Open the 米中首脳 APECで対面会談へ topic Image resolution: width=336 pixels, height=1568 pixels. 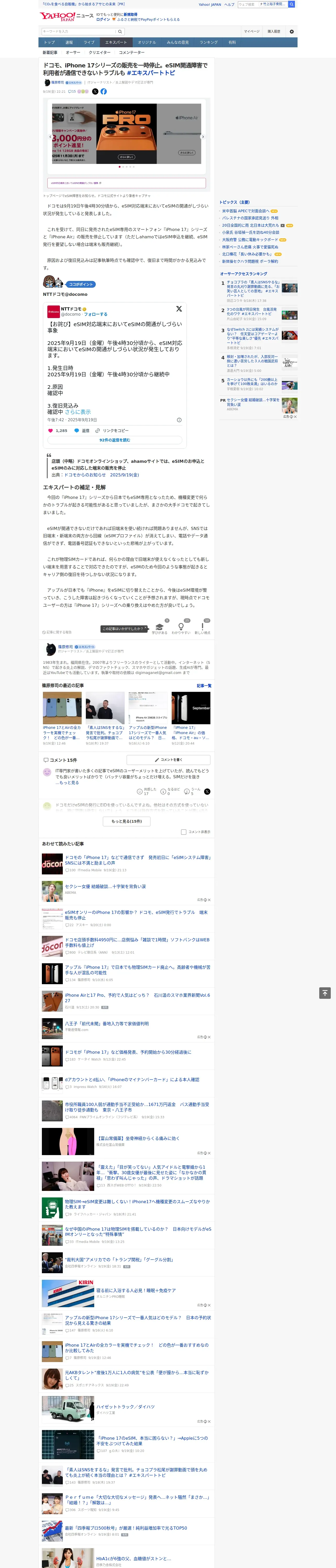pyautogui.click(x=246, y=211)
